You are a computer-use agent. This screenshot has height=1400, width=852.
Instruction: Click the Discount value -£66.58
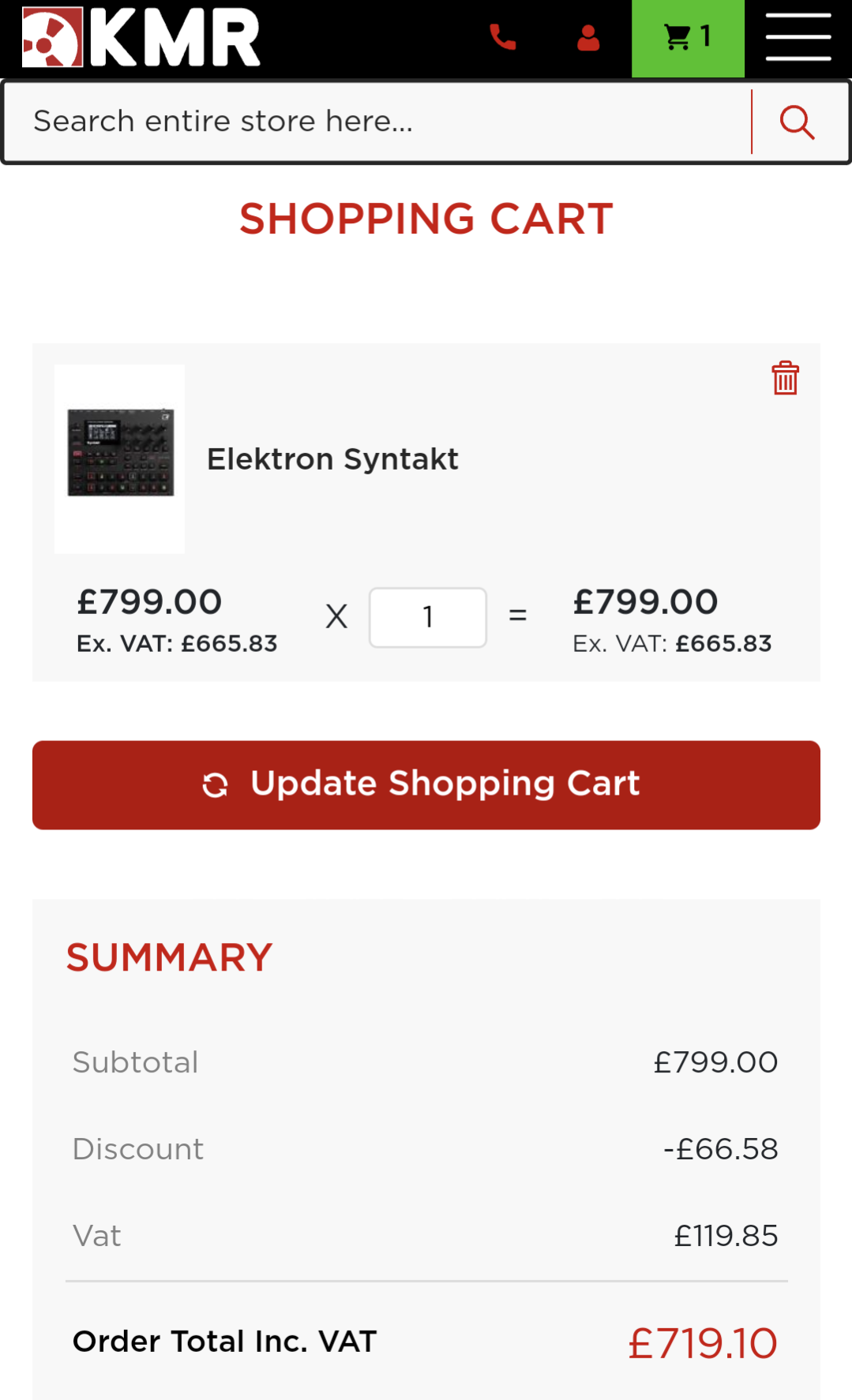[x=720, y=1149]
